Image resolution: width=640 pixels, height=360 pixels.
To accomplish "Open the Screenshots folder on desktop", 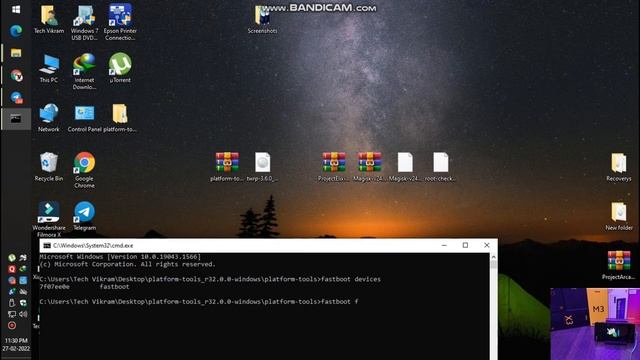I will coord(262,20).
